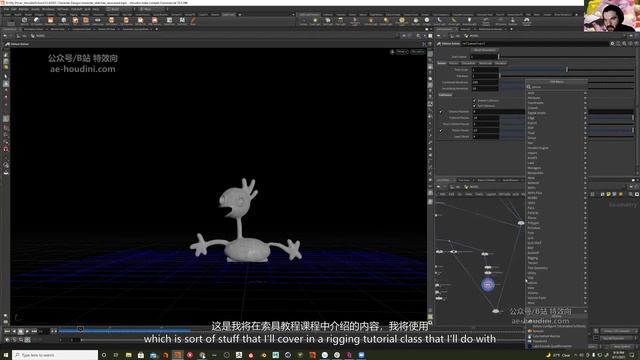640x360 pixels.
Task: Click the Tab Menu search field
Action: click(557, 87)
